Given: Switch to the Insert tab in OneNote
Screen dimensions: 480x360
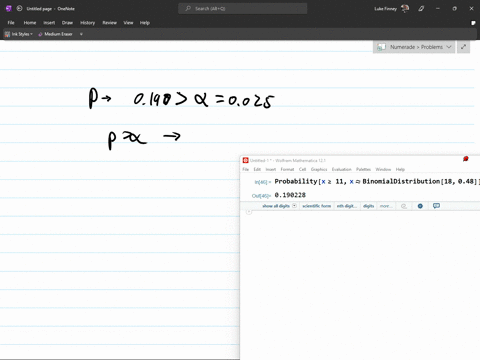Looking at the screenshot, I should (49, 23).
